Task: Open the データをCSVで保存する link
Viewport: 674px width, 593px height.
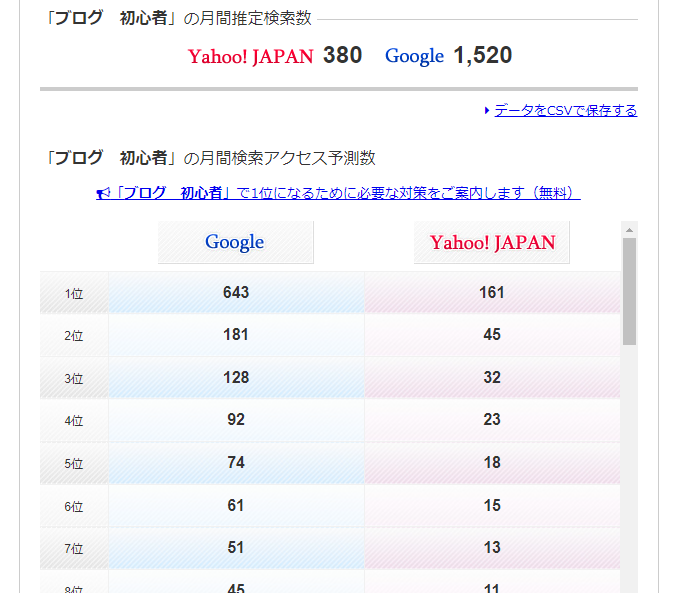Action: tap(566, 110)
